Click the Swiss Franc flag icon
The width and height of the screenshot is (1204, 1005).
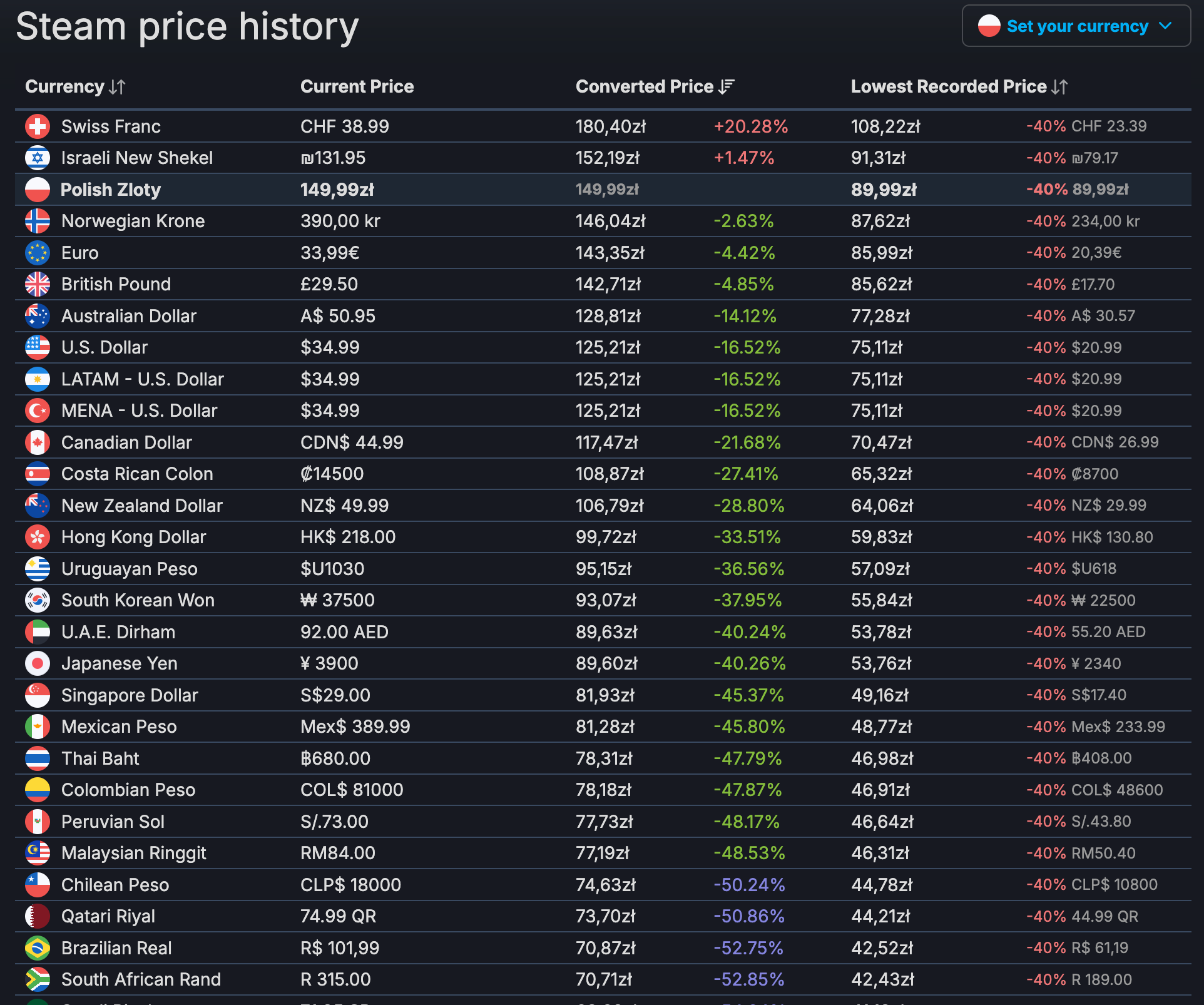[38, 126]
